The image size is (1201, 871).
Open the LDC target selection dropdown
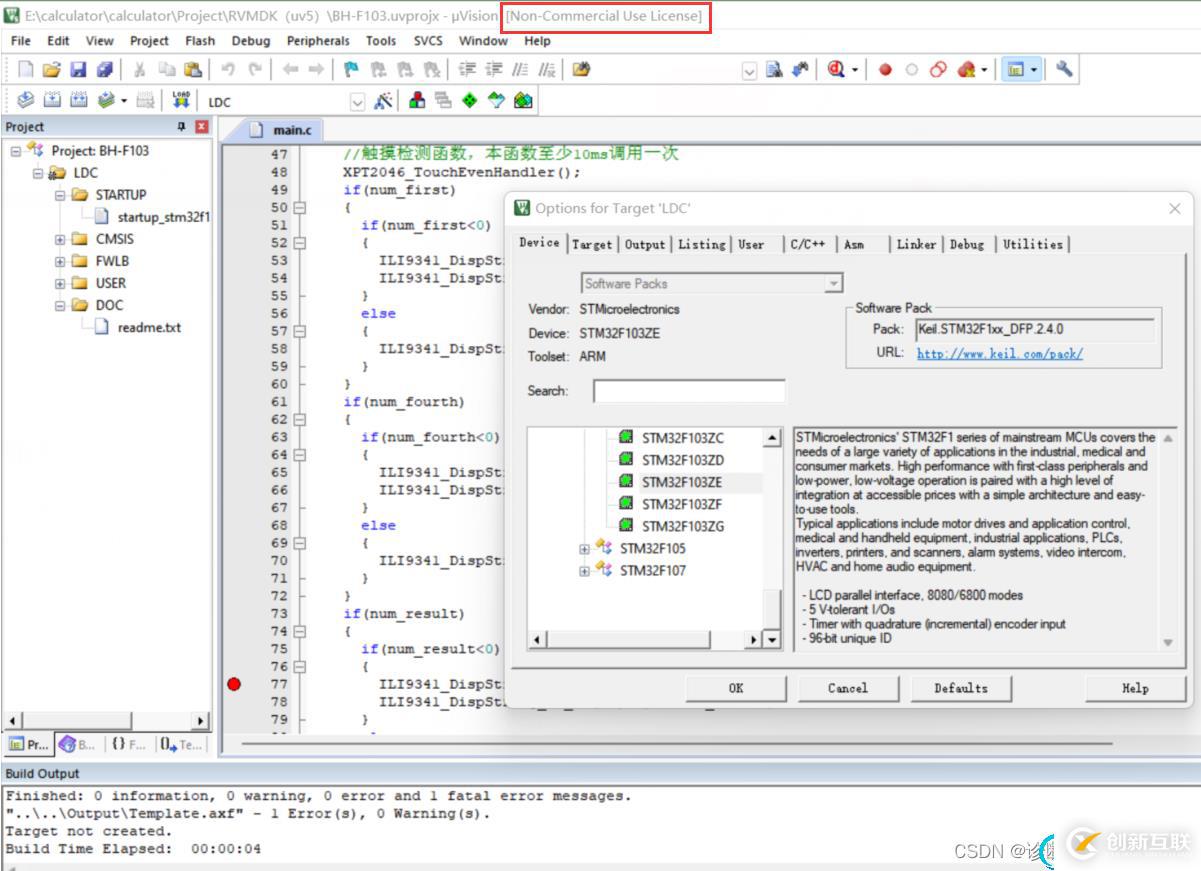coord(357,102)
